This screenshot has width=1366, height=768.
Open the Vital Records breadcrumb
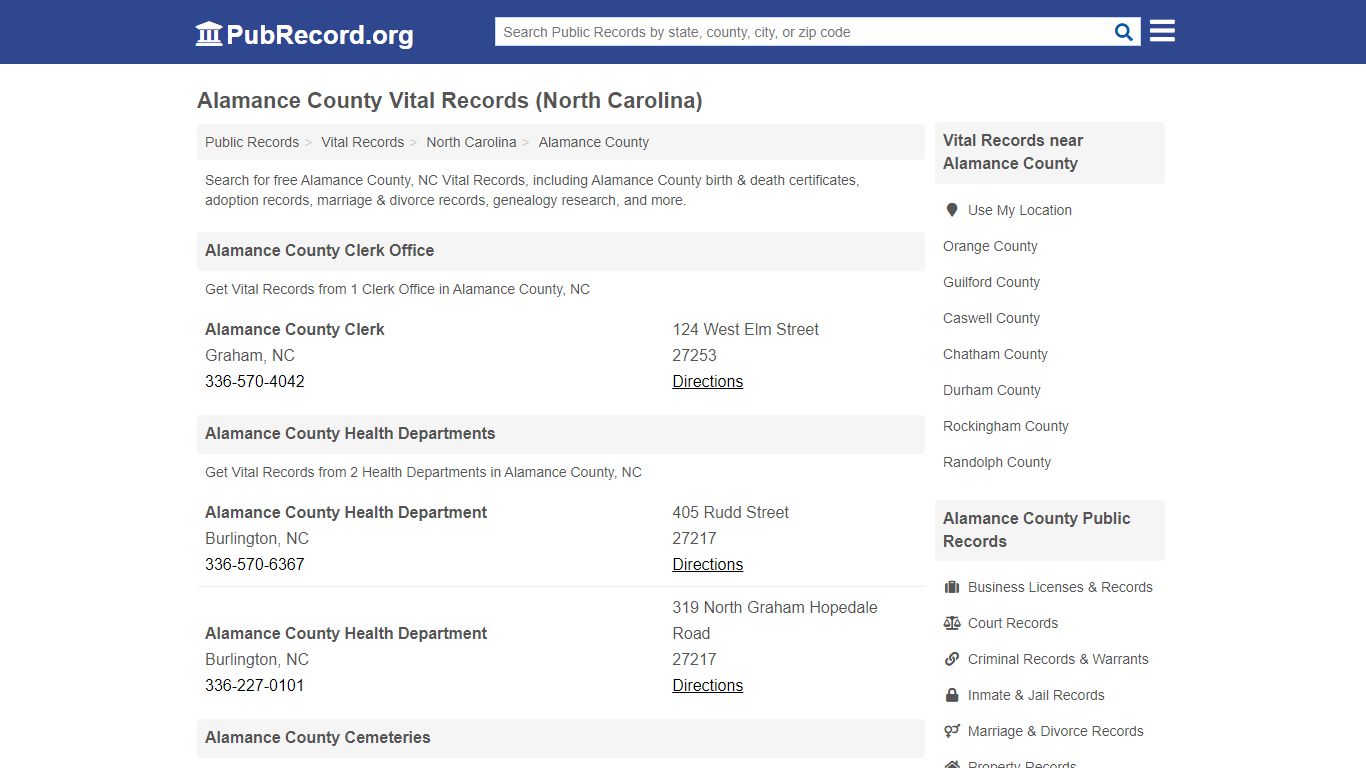tap(363, 142)
